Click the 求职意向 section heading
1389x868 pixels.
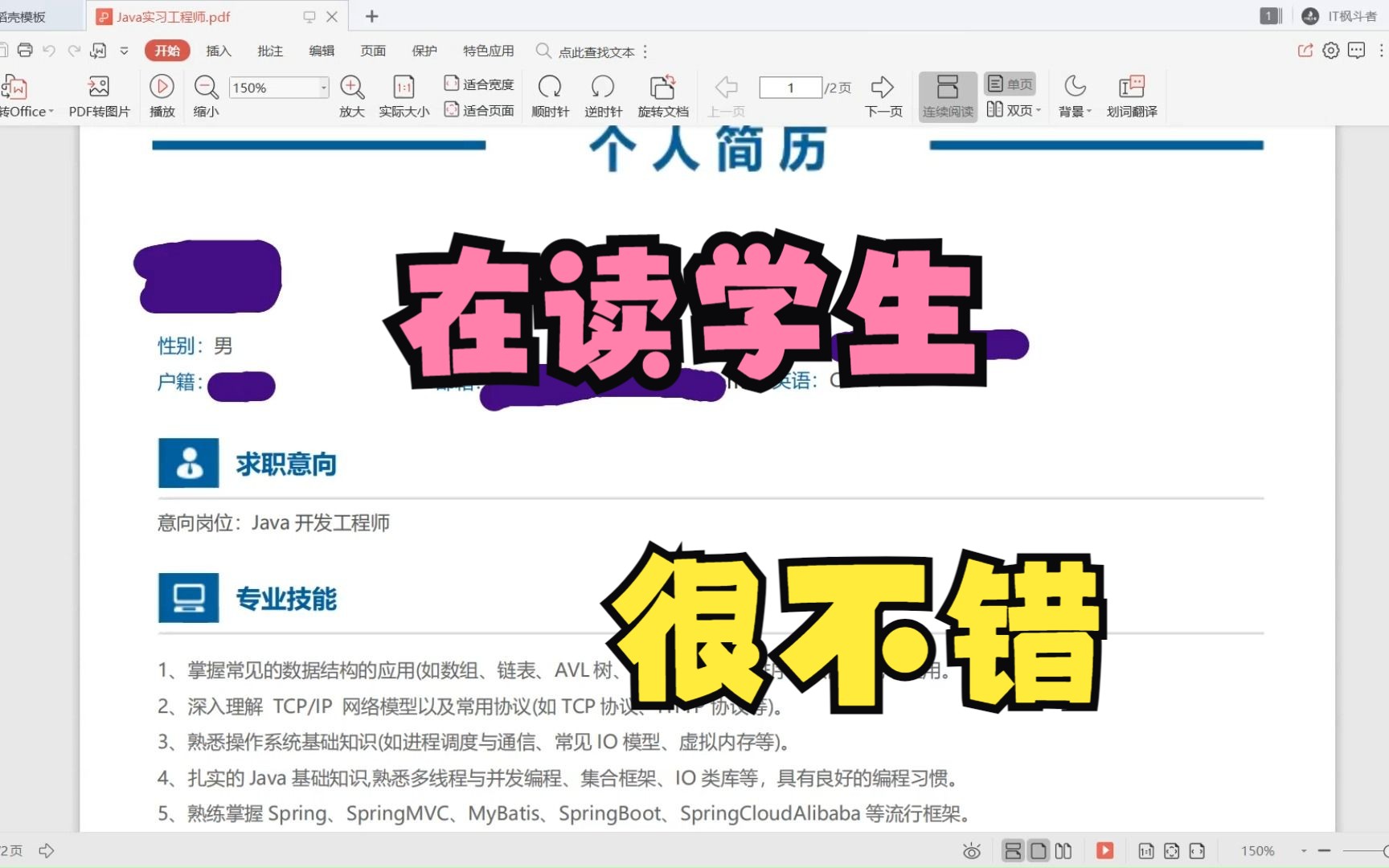pyautogui.click(x=286, y=464)
